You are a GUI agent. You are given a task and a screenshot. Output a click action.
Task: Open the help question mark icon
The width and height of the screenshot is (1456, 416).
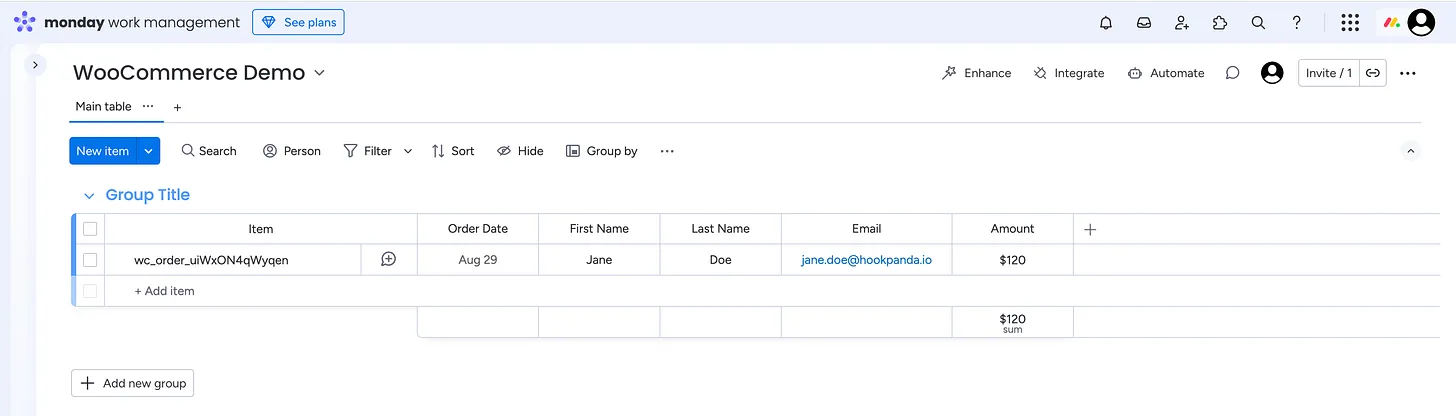(1296, 22)
